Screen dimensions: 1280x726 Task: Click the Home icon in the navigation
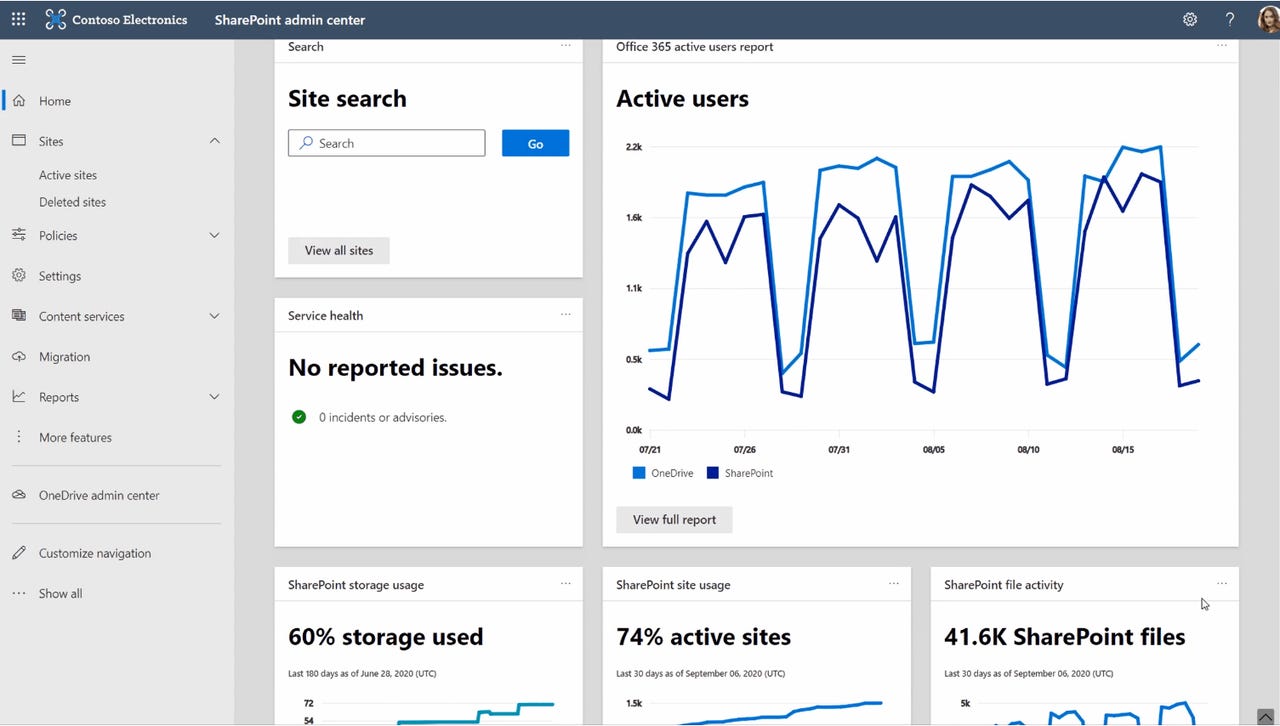18,101
